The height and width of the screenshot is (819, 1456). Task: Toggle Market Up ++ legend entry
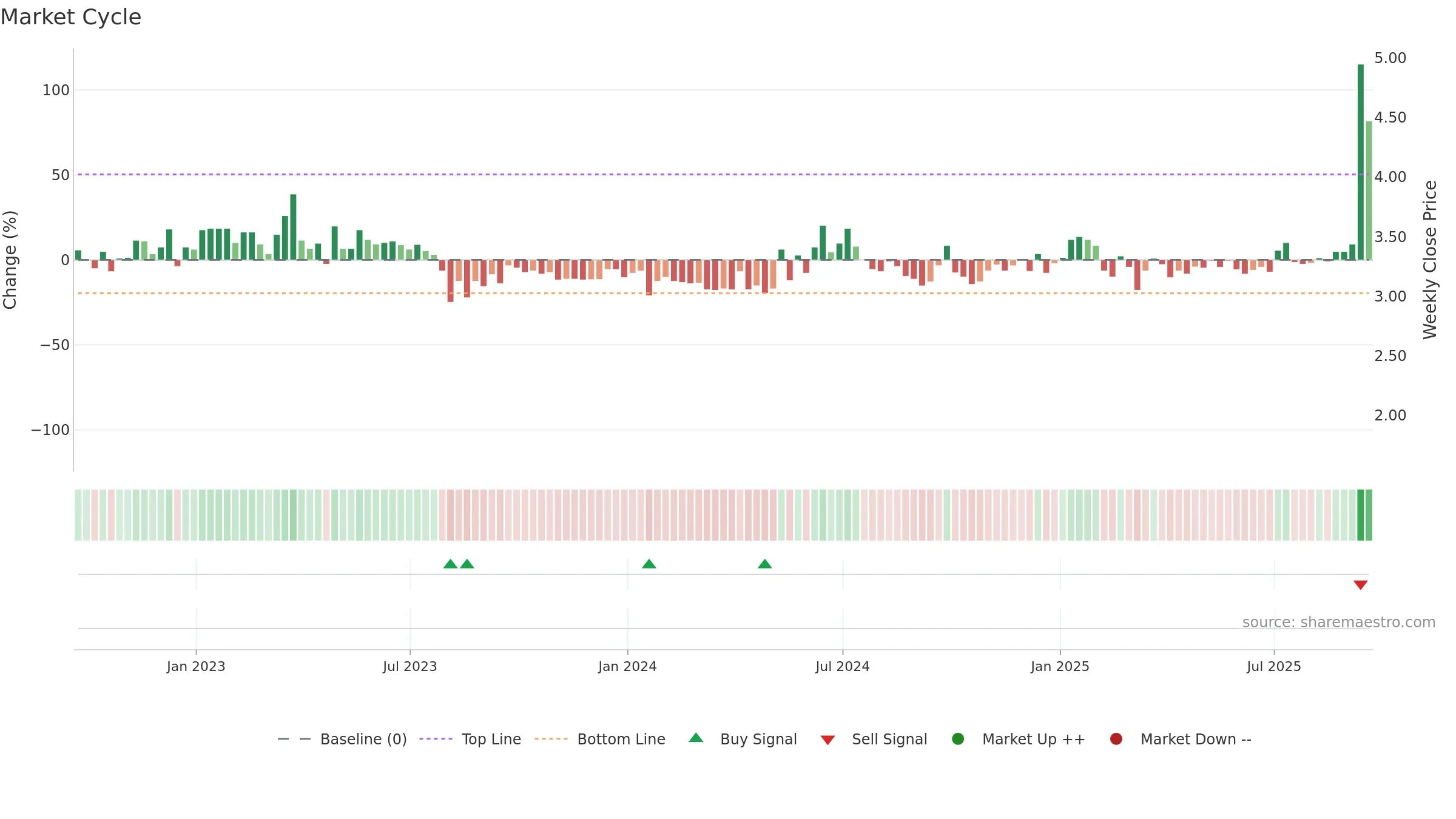click(1019, 739)
